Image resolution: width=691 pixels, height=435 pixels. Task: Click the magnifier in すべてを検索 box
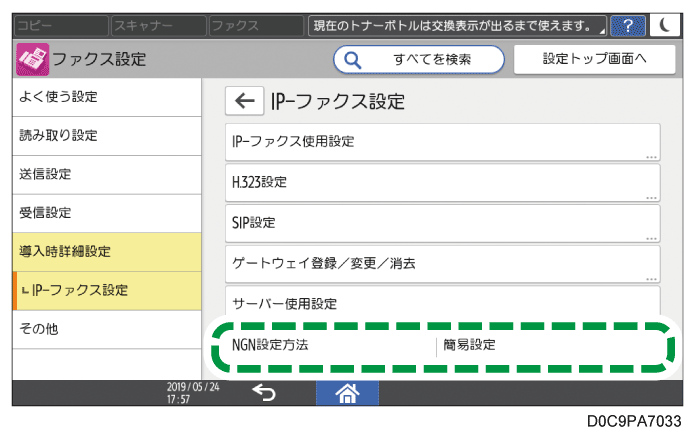(353, 59)
